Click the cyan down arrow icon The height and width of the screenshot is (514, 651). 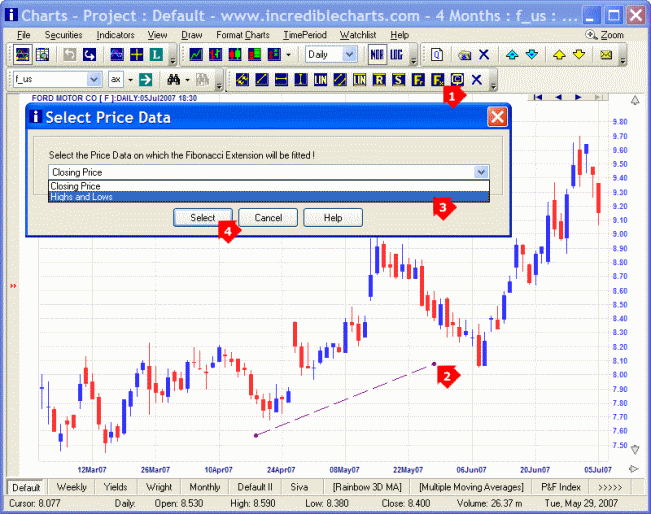[x=531, y=54]
